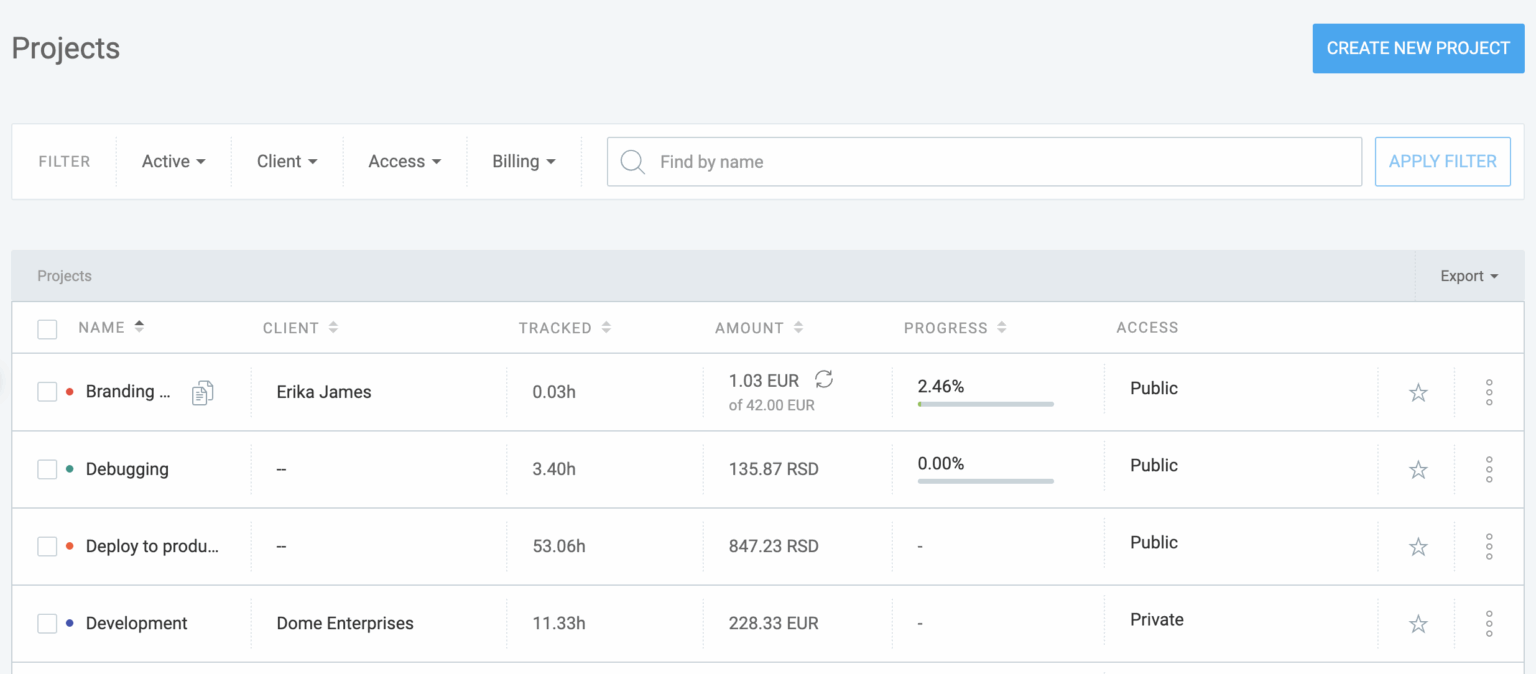Select the Development project checkbox
The width and height of the screenshot is (1536, 674).
(47, 624)
